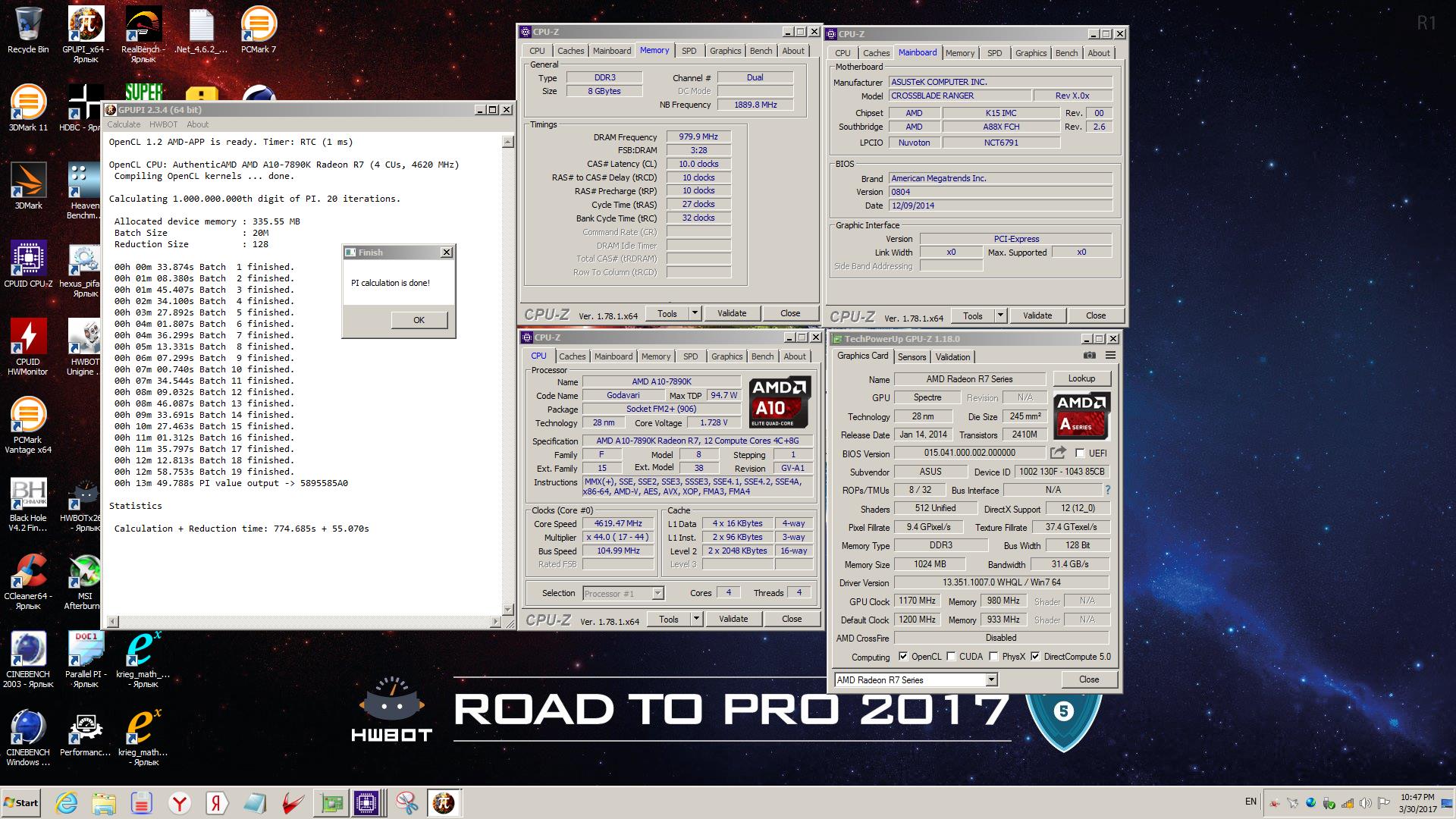Click Lookup button in GPU-Z
Image resolution: width=1456 pixels, height=819 pixels.
click(1081, 378)
